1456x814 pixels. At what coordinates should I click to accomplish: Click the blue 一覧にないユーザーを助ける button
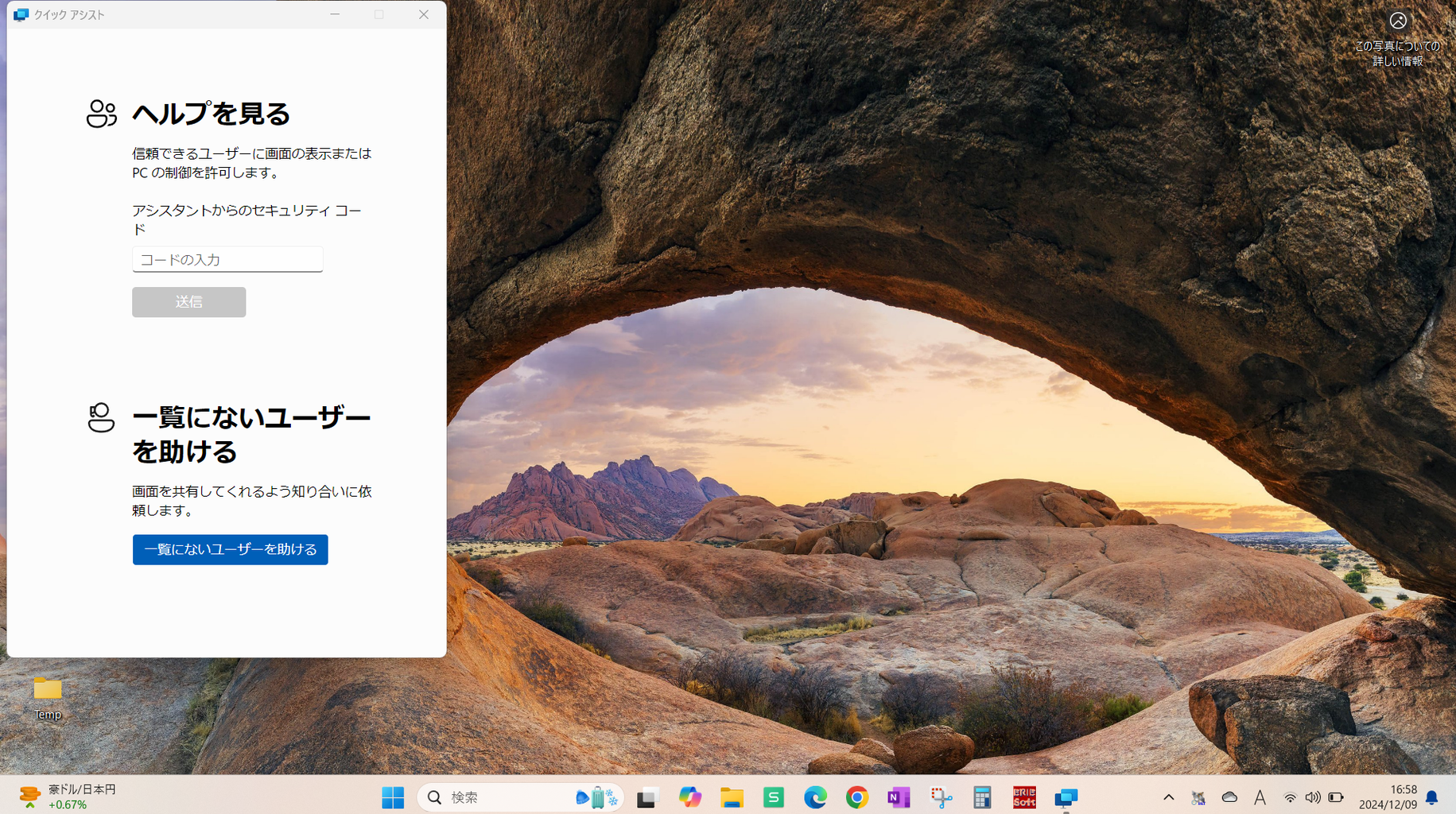(230, 549)
